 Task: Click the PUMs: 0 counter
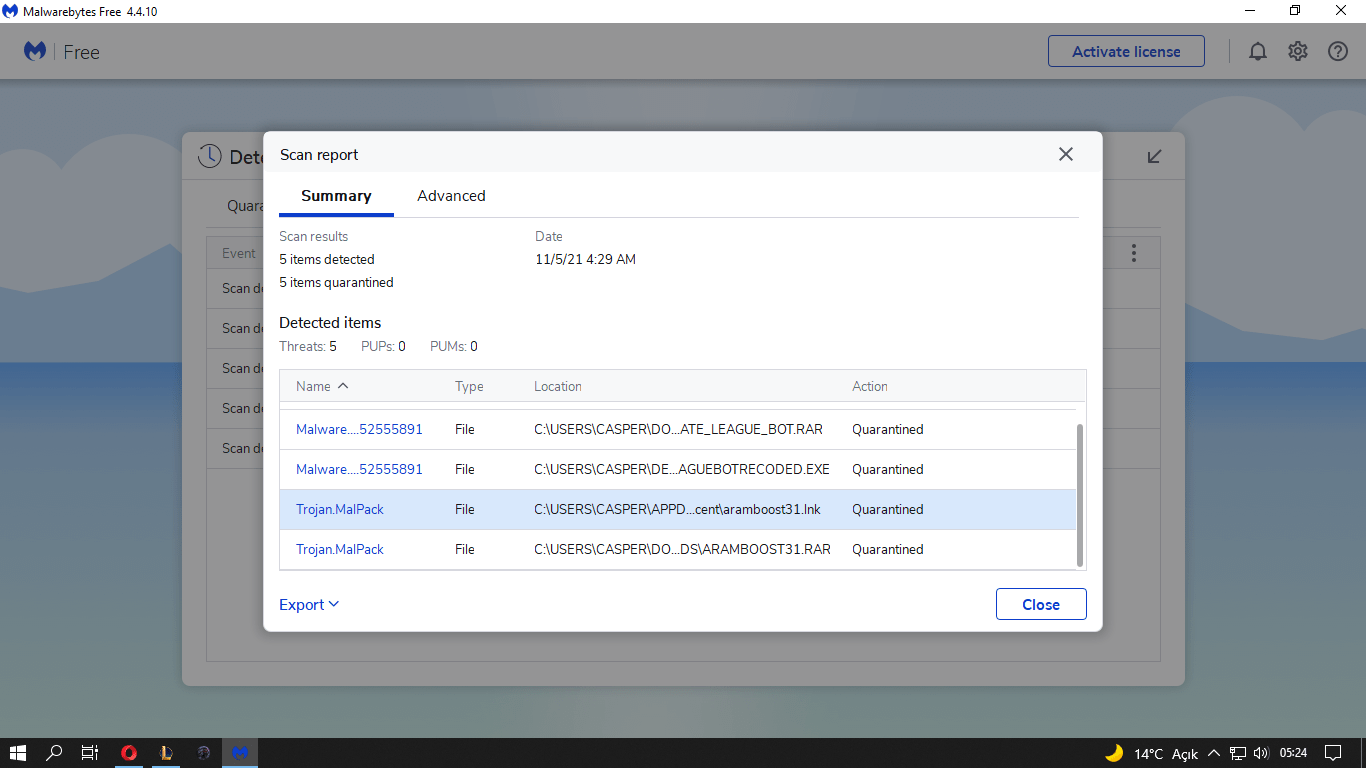pos(454,346)
